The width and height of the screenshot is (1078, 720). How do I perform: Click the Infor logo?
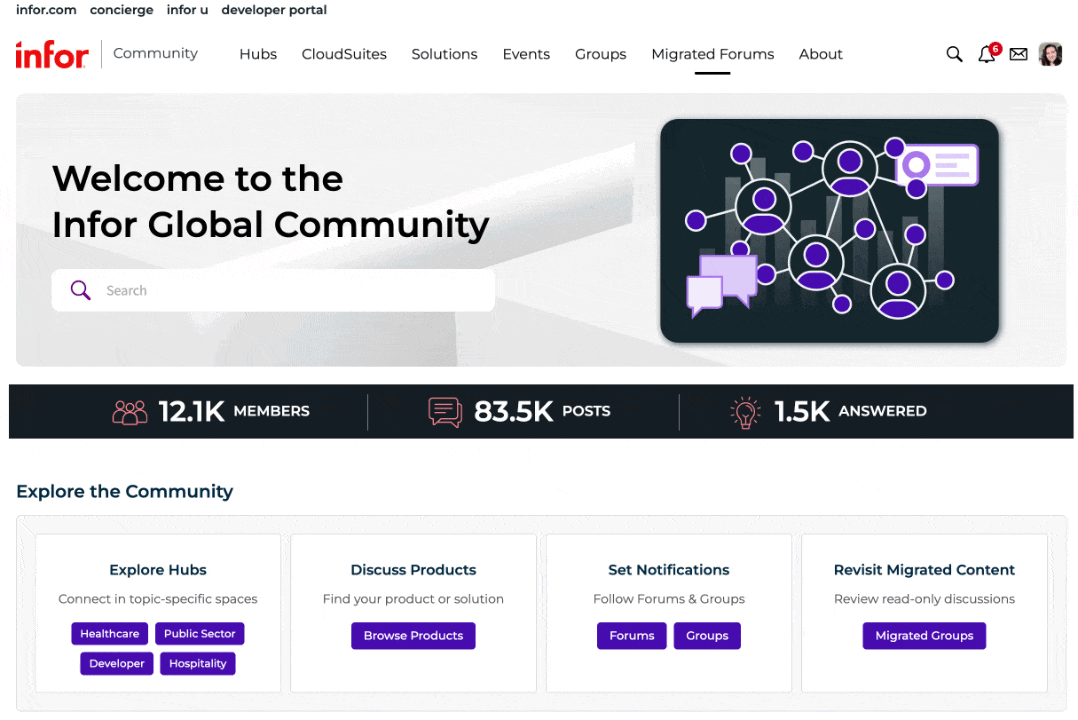[51, 55]
